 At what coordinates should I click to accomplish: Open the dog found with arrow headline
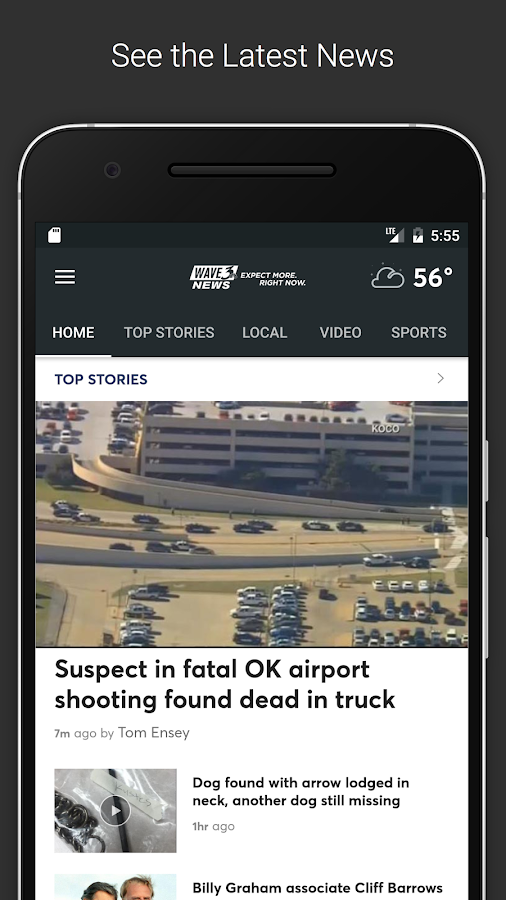[301, 792]
